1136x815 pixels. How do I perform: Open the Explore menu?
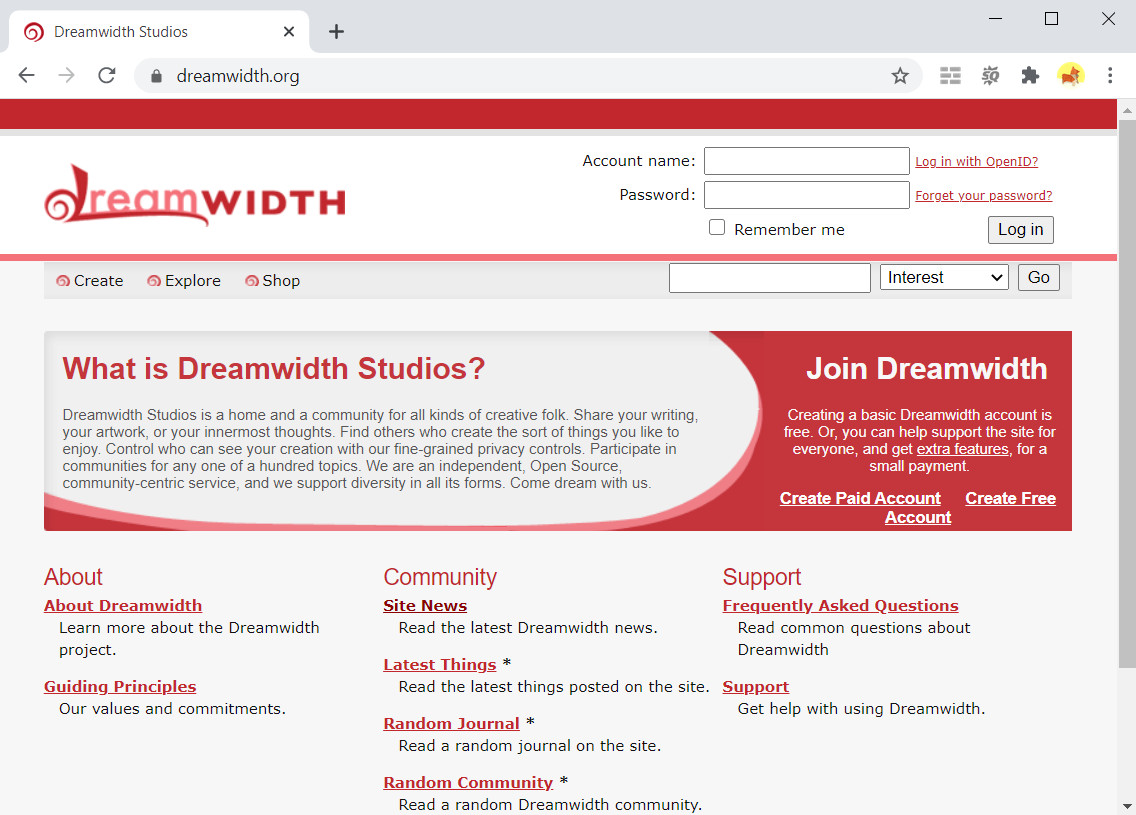[184, 281]
